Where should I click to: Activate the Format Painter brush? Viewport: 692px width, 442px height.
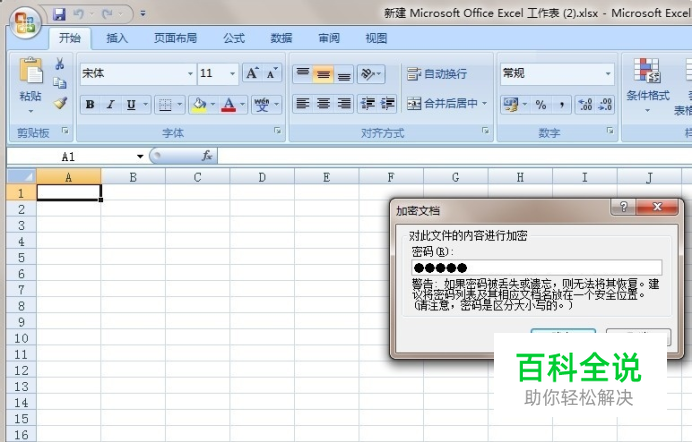[60, 103]
